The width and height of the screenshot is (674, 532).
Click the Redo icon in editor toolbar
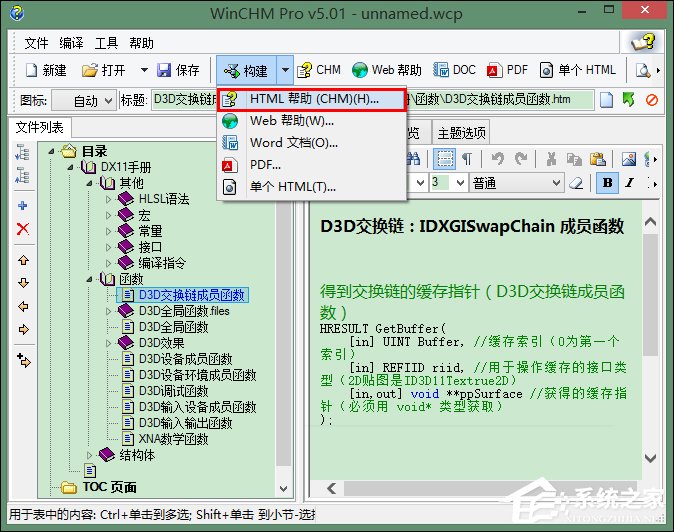click(521, 159)
